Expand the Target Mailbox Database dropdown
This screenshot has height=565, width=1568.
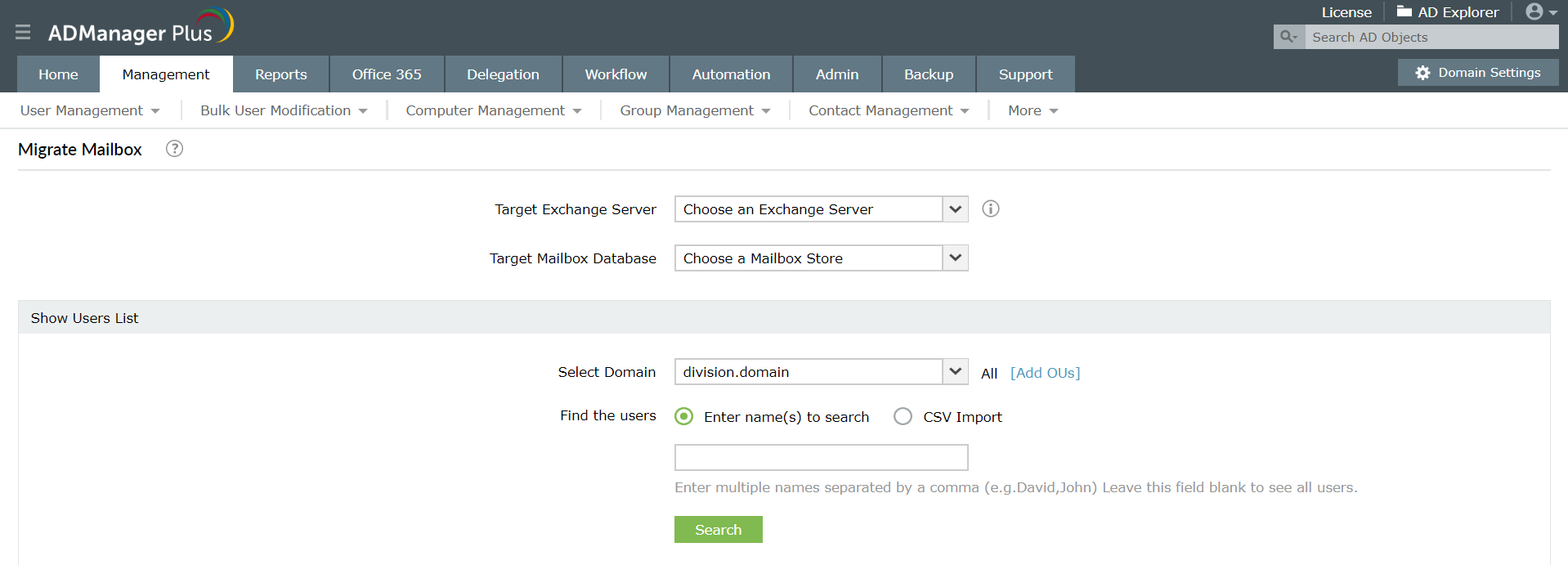955,258
